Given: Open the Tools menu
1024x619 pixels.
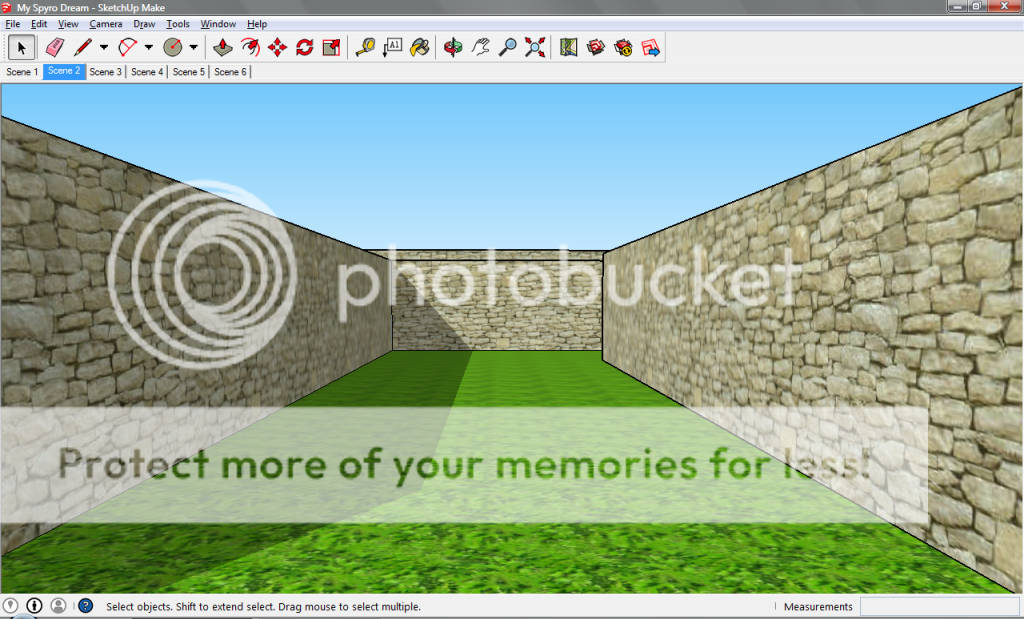Looking at the screenshot, I should pos(178,24).
